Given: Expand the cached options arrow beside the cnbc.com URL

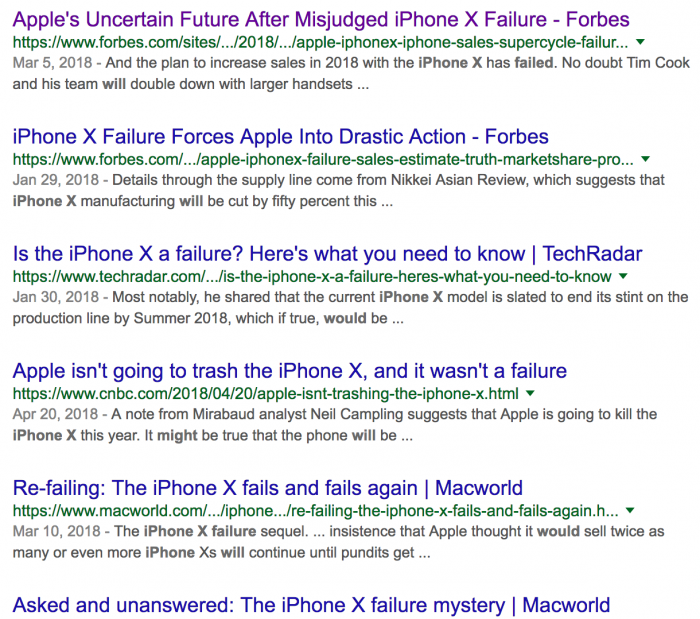Looking at the screenshot, I should (531, 393).
